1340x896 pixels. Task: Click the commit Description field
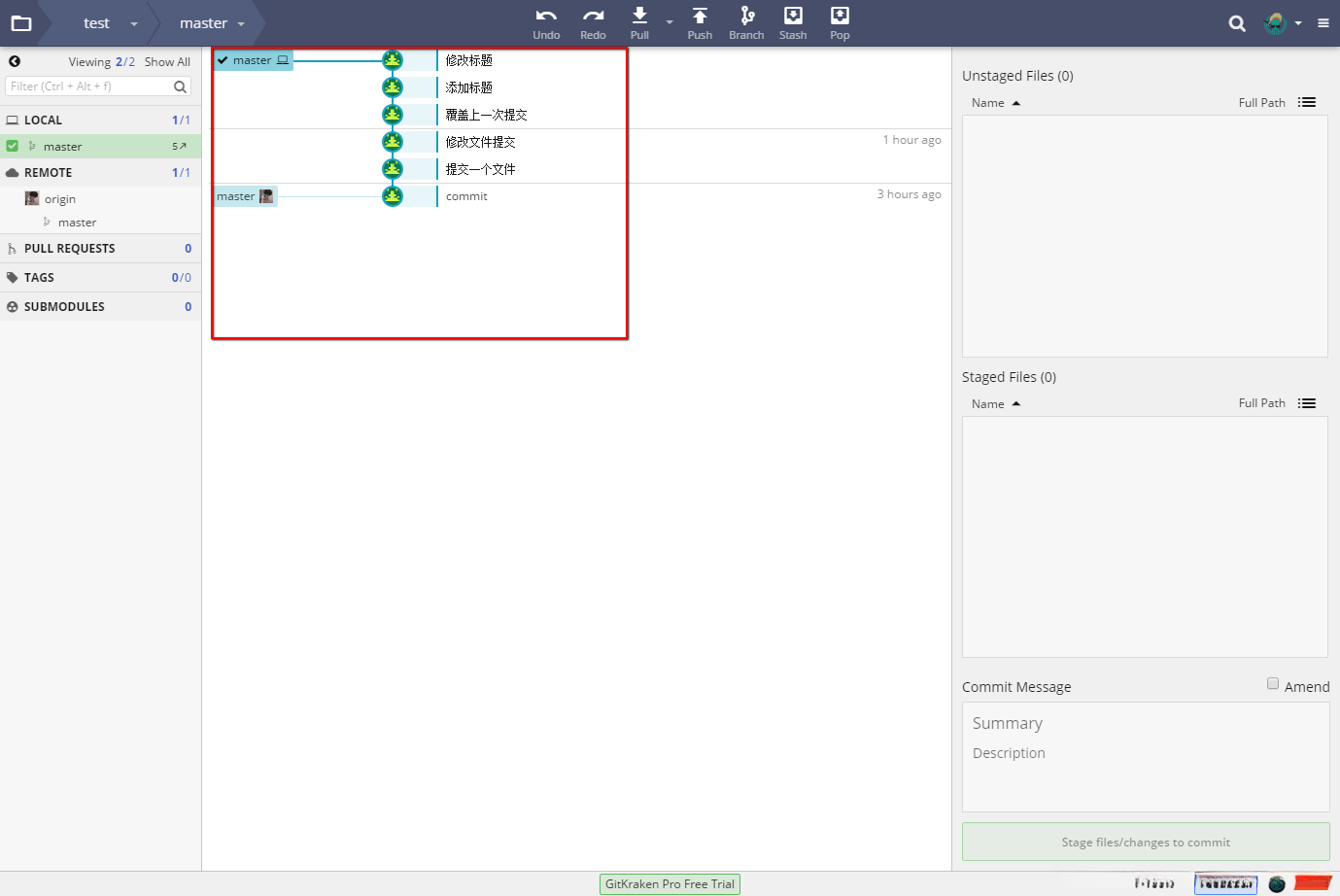coord(1146,753)
